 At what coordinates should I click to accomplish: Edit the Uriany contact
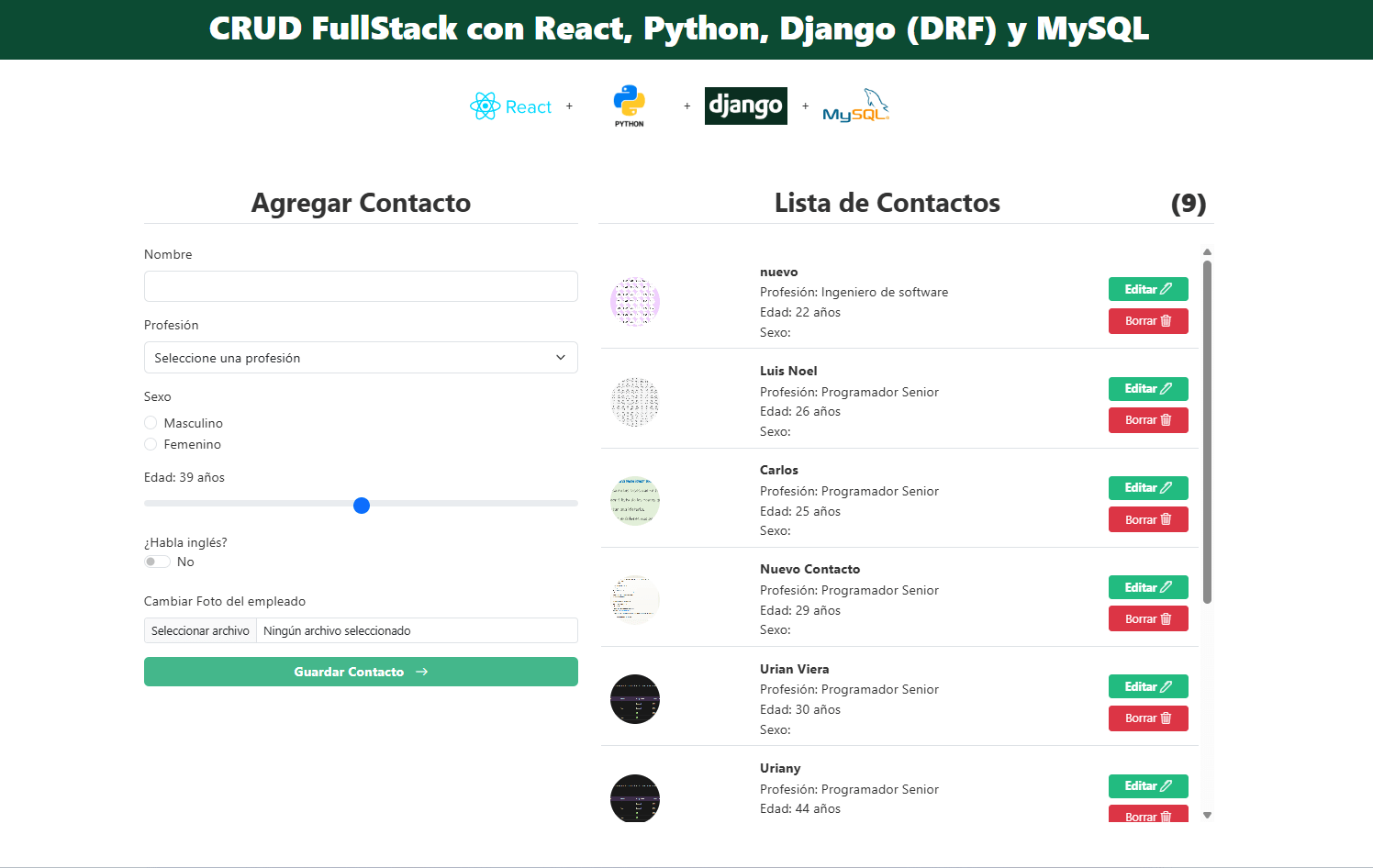point(1148,786)
